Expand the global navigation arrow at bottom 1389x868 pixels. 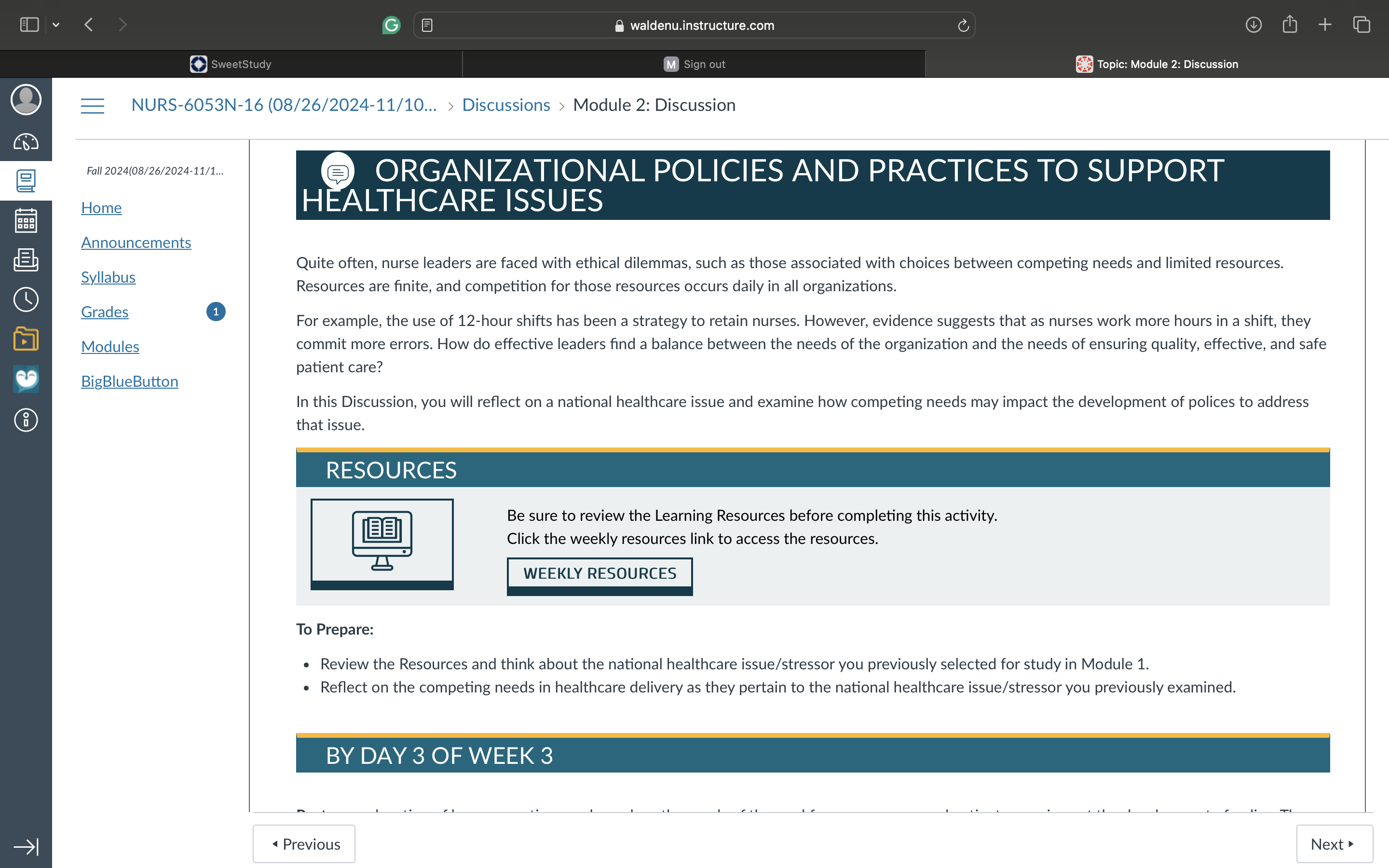[x=26, y=847]
